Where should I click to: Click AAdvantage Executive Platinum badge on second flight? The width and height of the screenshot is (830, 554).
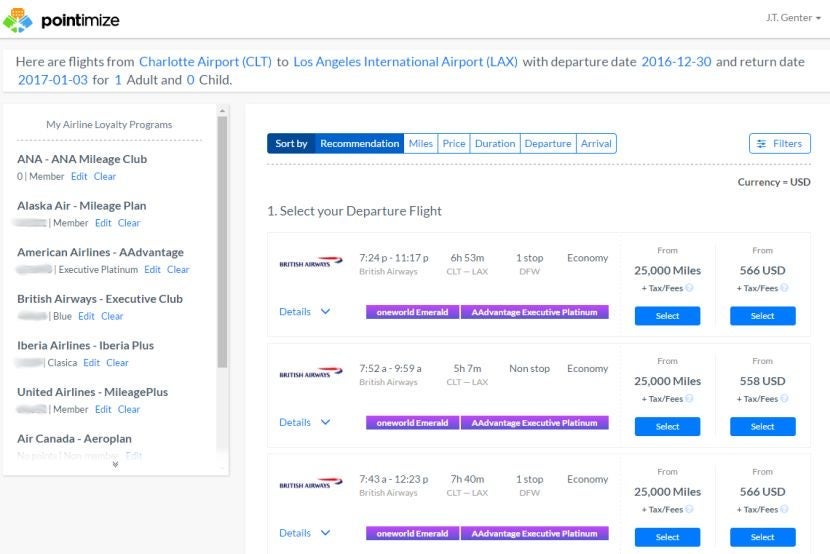(534, 423)
